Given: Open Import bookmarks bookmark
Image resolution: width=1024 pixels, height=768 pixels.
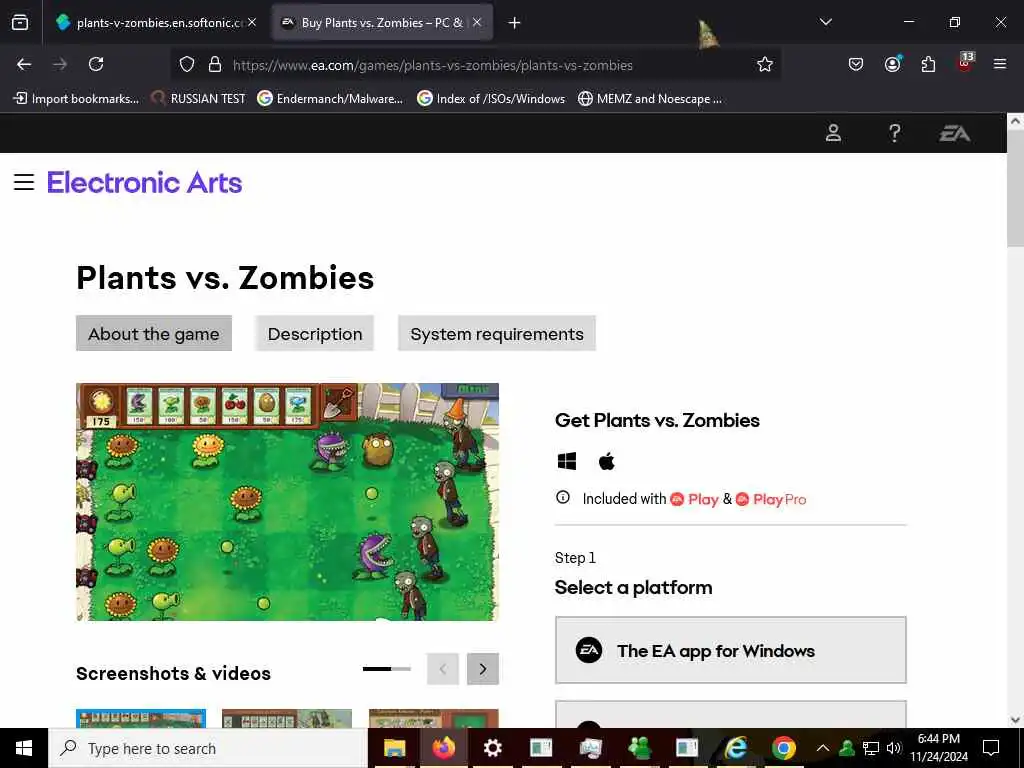Looking at the screenshot, I should (76, 99).
